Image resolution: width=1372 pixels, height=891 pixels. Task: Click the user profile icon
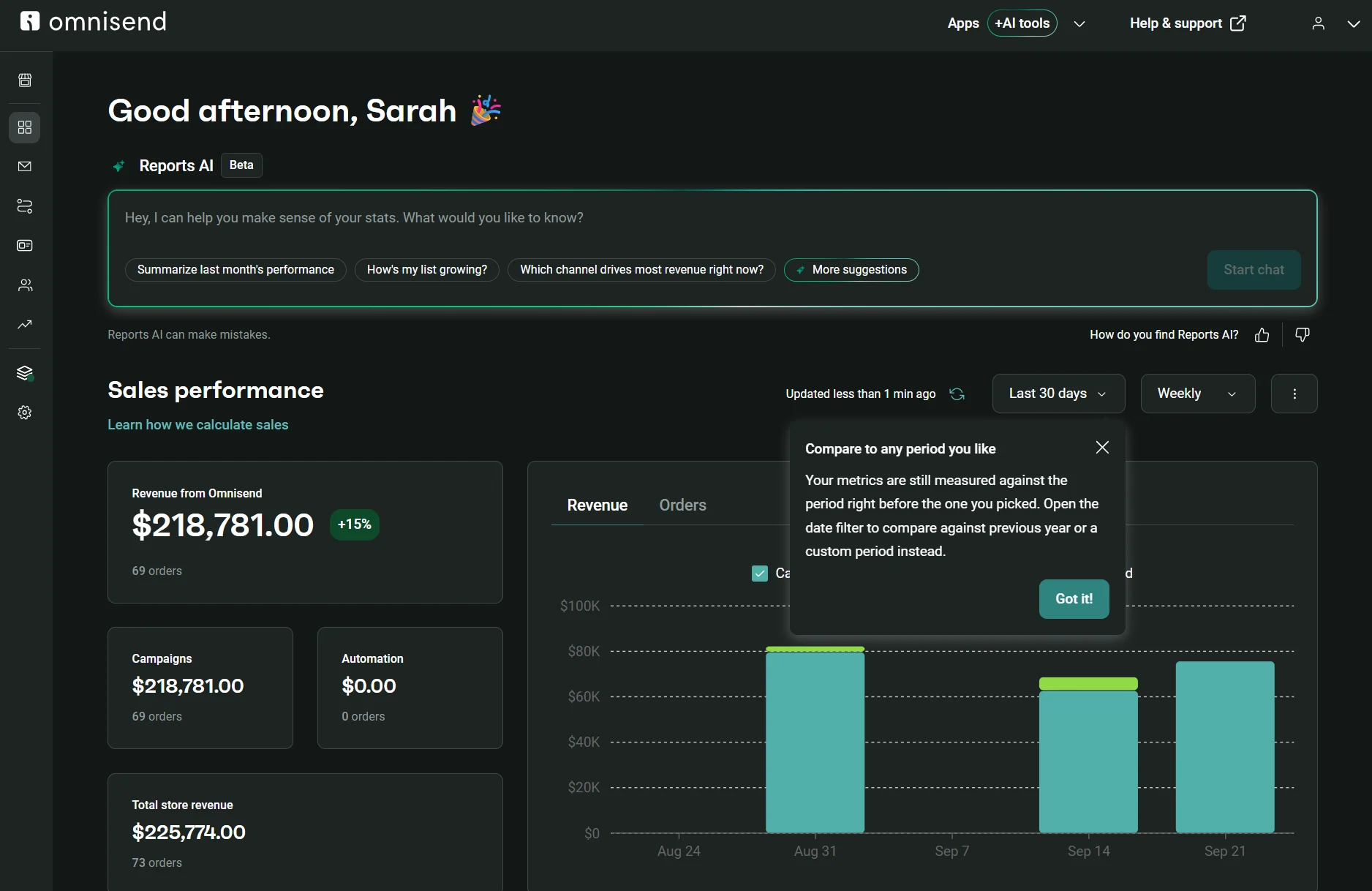(1319, 23)
